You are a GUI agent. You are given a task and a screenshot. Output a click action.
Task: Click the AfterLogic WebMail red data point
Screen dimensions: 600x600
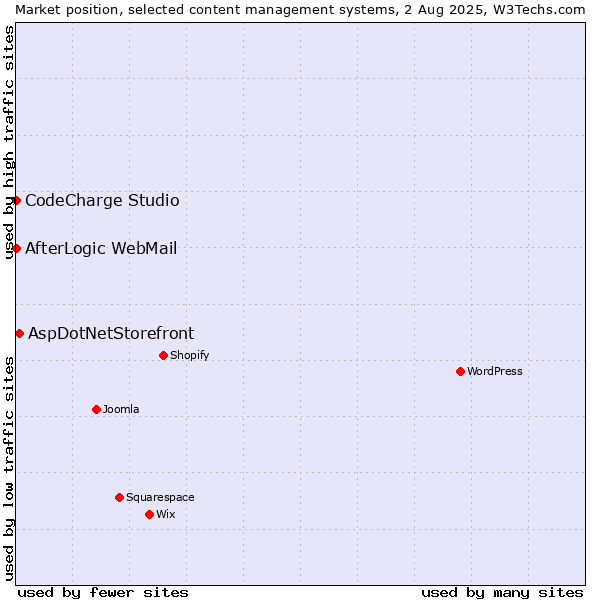point(16,248)
